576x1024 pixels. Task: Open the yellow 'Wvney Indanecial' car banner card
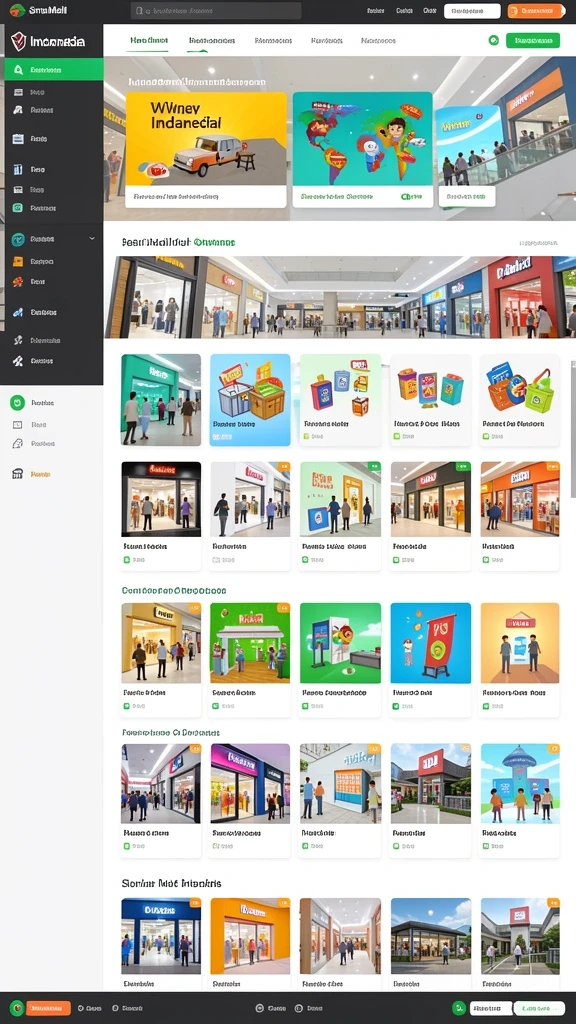(x=206, y=150)
